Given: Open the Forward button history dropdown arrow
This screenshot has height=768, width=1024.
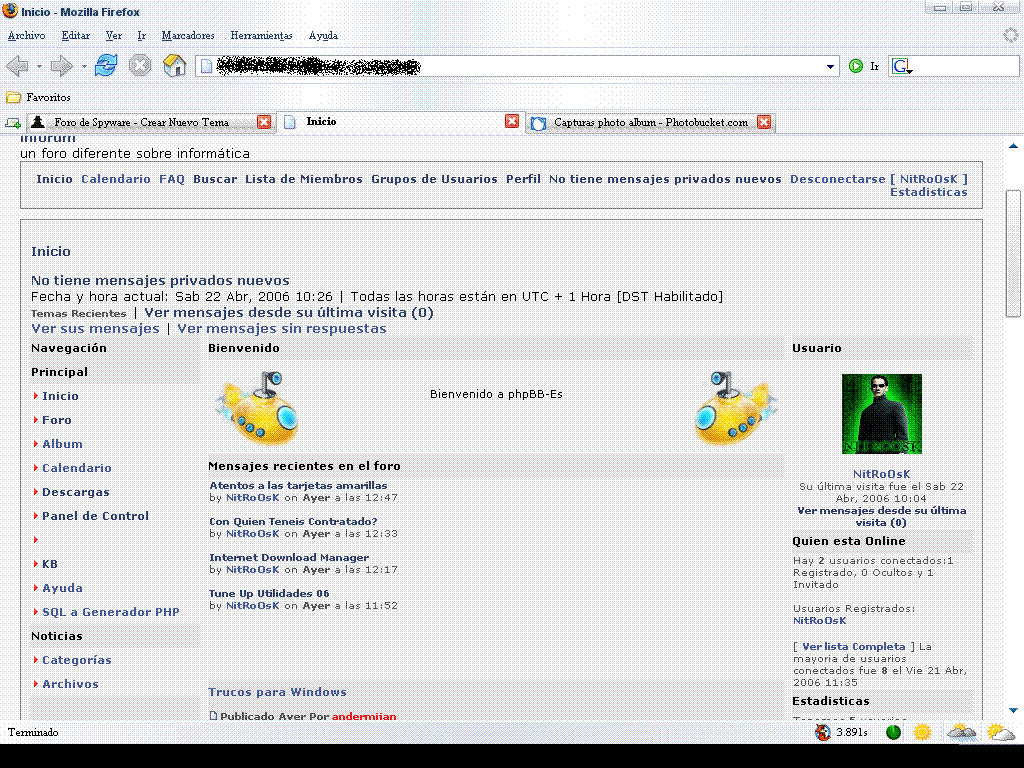Looking at the screenshot, I should coord(84,67).
